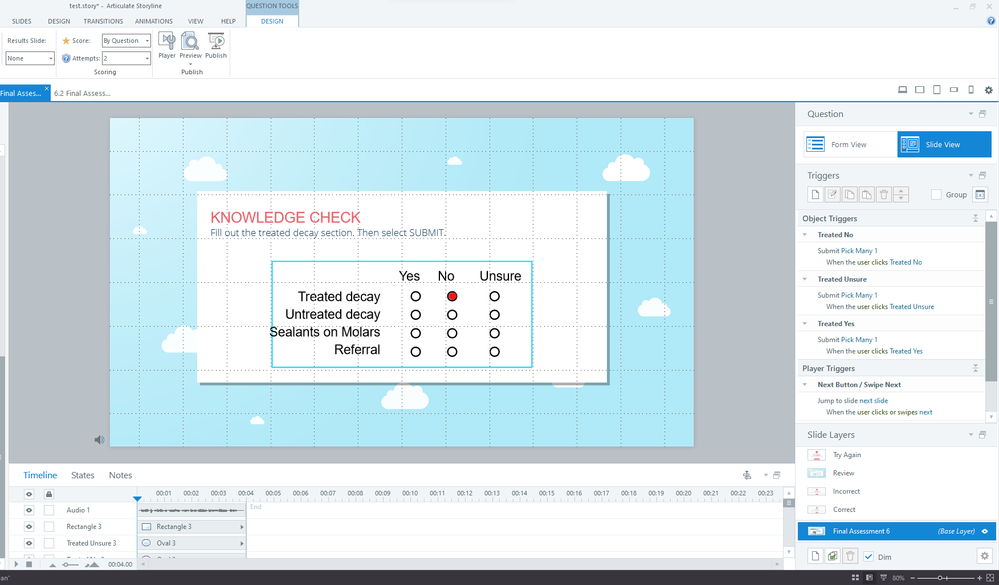
Task: Click the timeline playhead marker
Action: (137, 498)
